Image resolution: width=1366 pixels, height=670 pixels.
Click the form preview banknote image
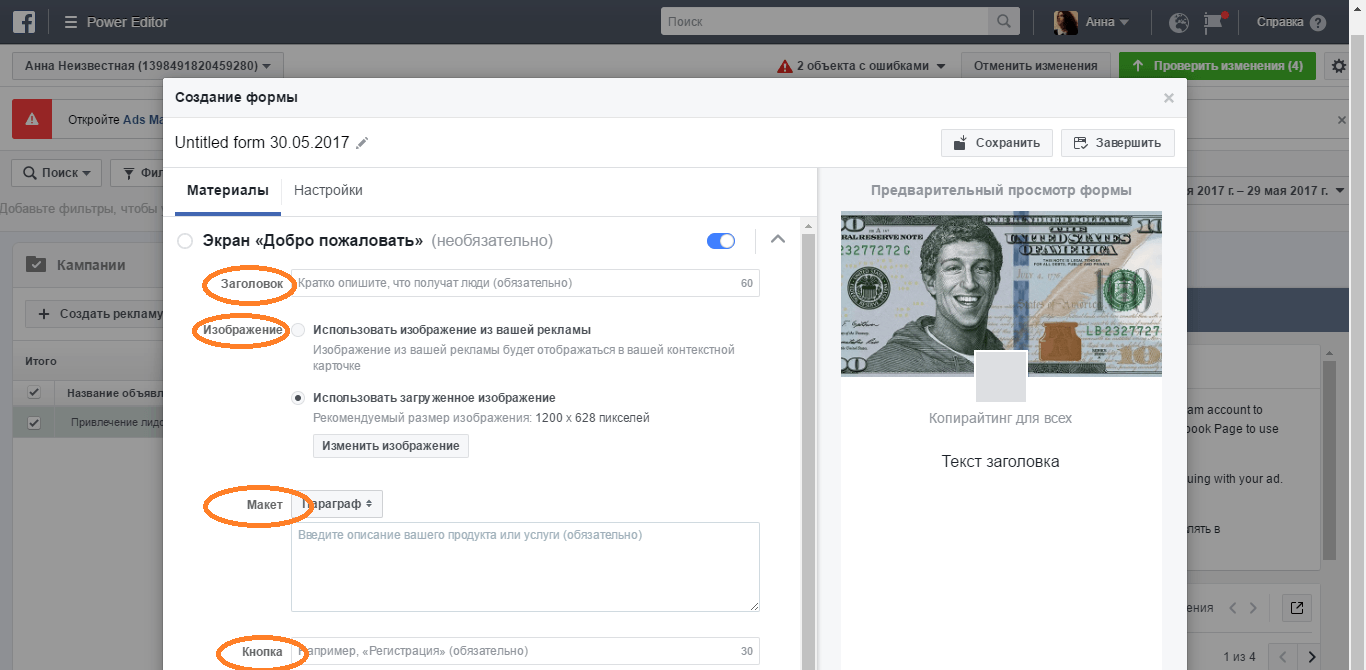(1001, 293)
